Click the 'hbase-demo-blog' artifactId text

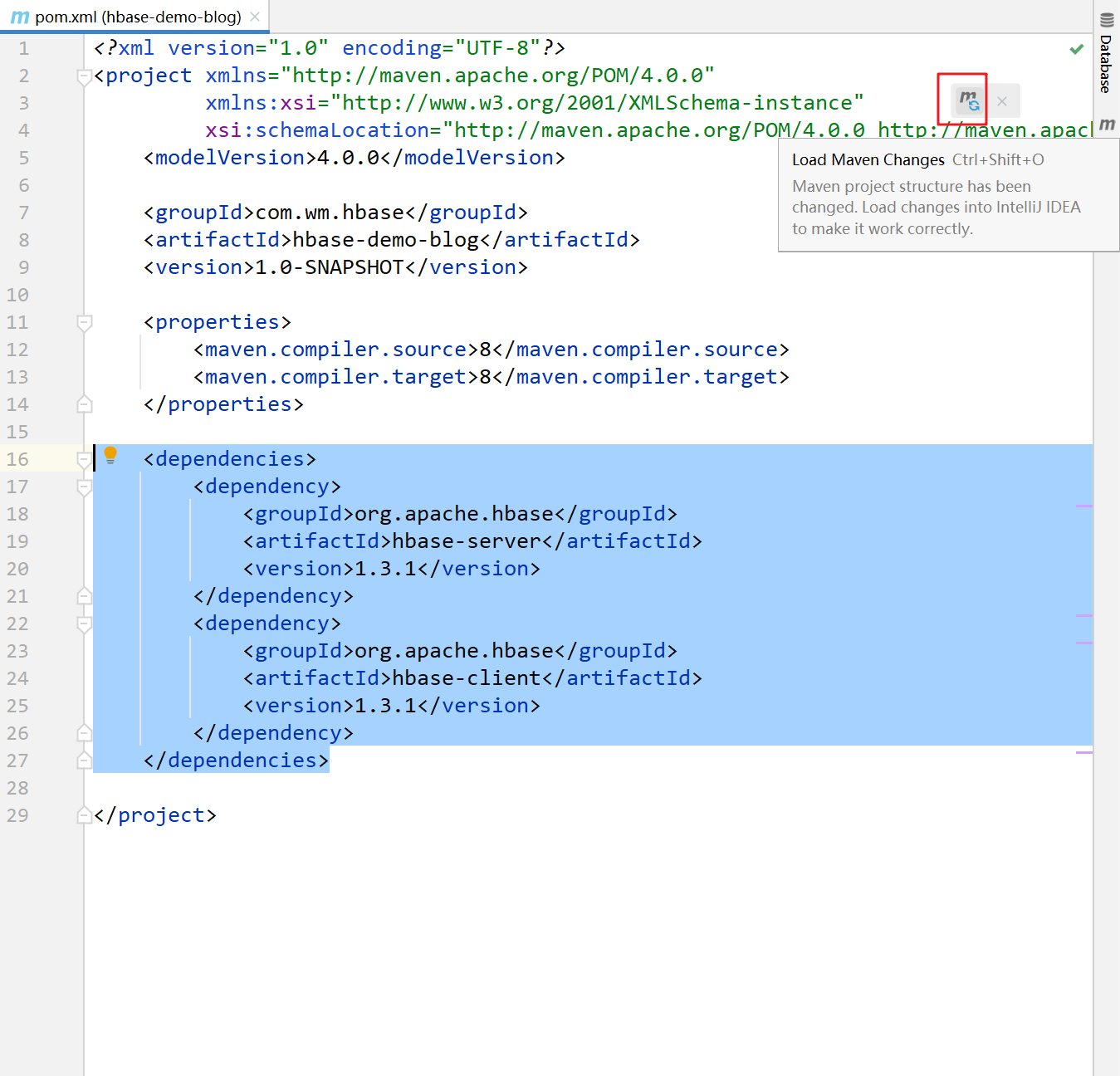(386, 240)
